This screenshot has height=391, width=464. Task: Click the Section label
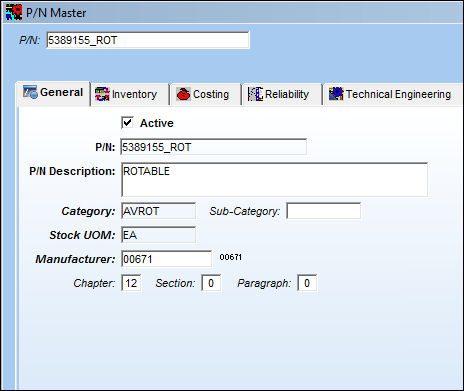175,283
